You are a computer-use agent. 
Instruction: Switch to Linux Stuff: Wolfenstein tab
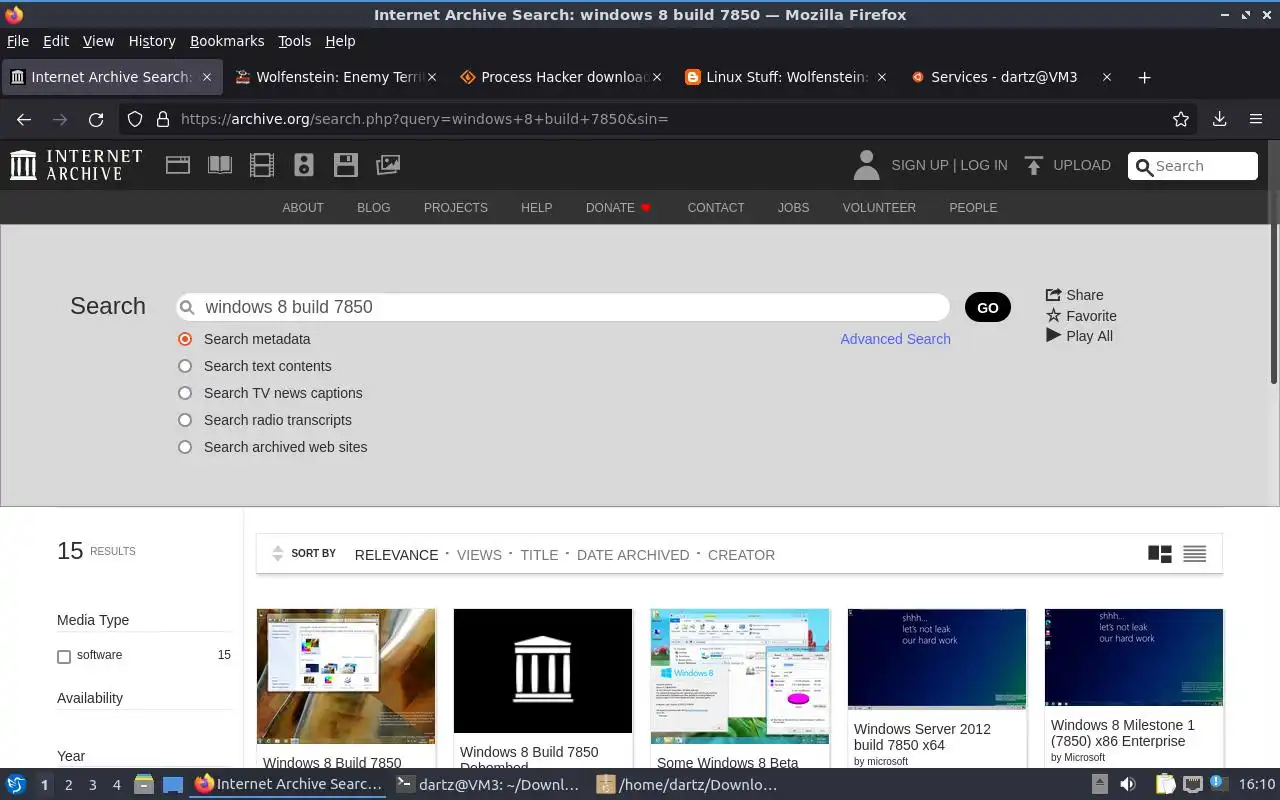(785, 77)
